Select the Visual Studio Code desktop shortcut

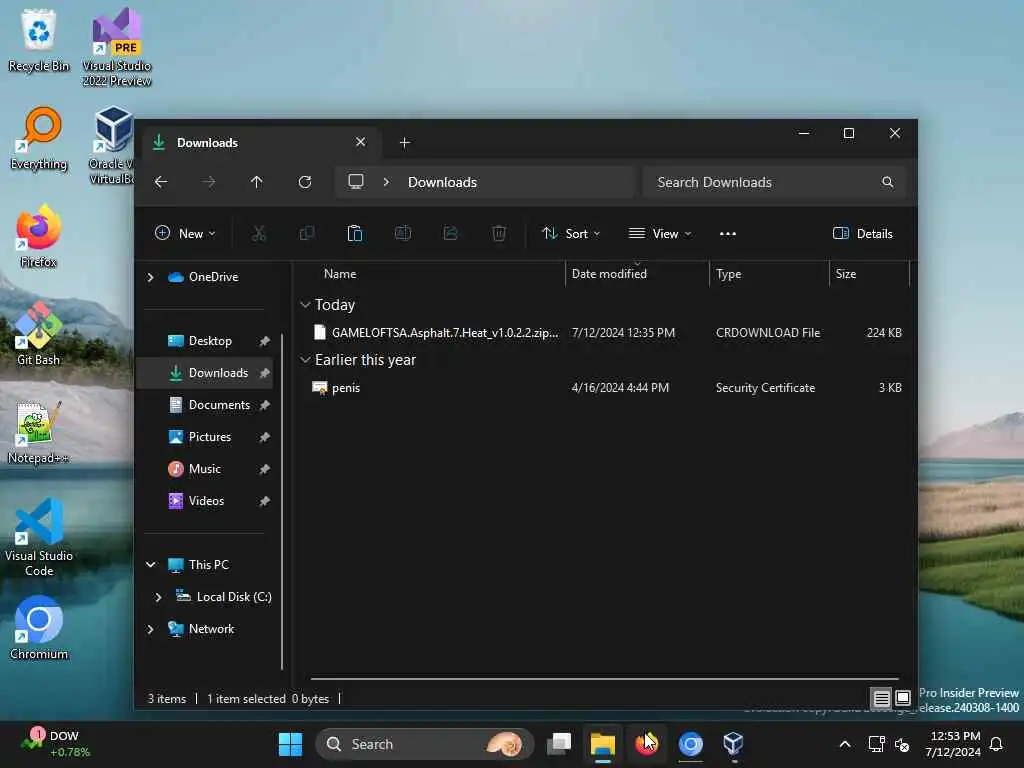click(x=39, y=537)
